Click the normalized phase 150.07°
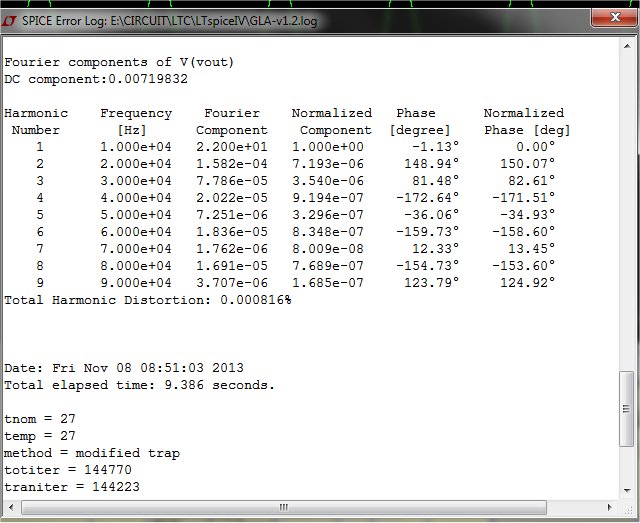640x523 pixels. pyautogui.click(x=528, y=164)
